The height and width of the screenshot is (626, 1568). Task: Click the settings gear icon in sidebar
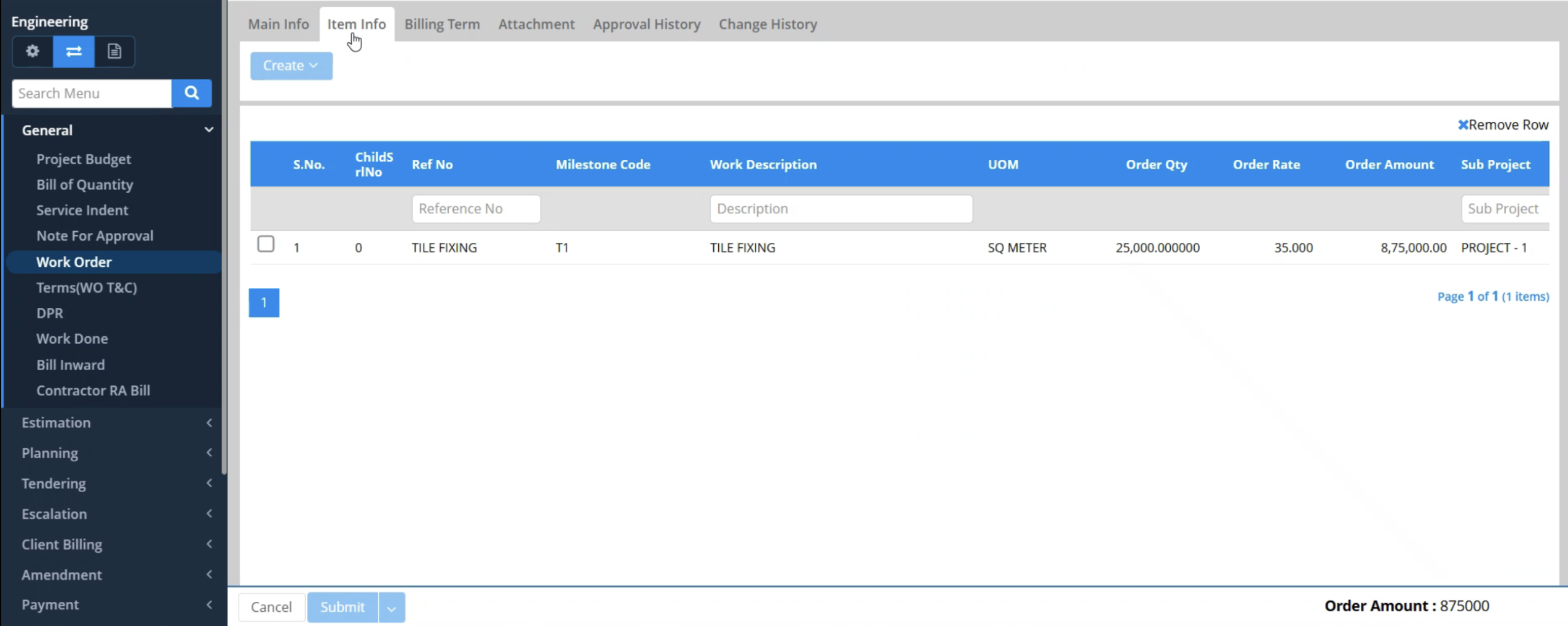click(x=33, y=51)
